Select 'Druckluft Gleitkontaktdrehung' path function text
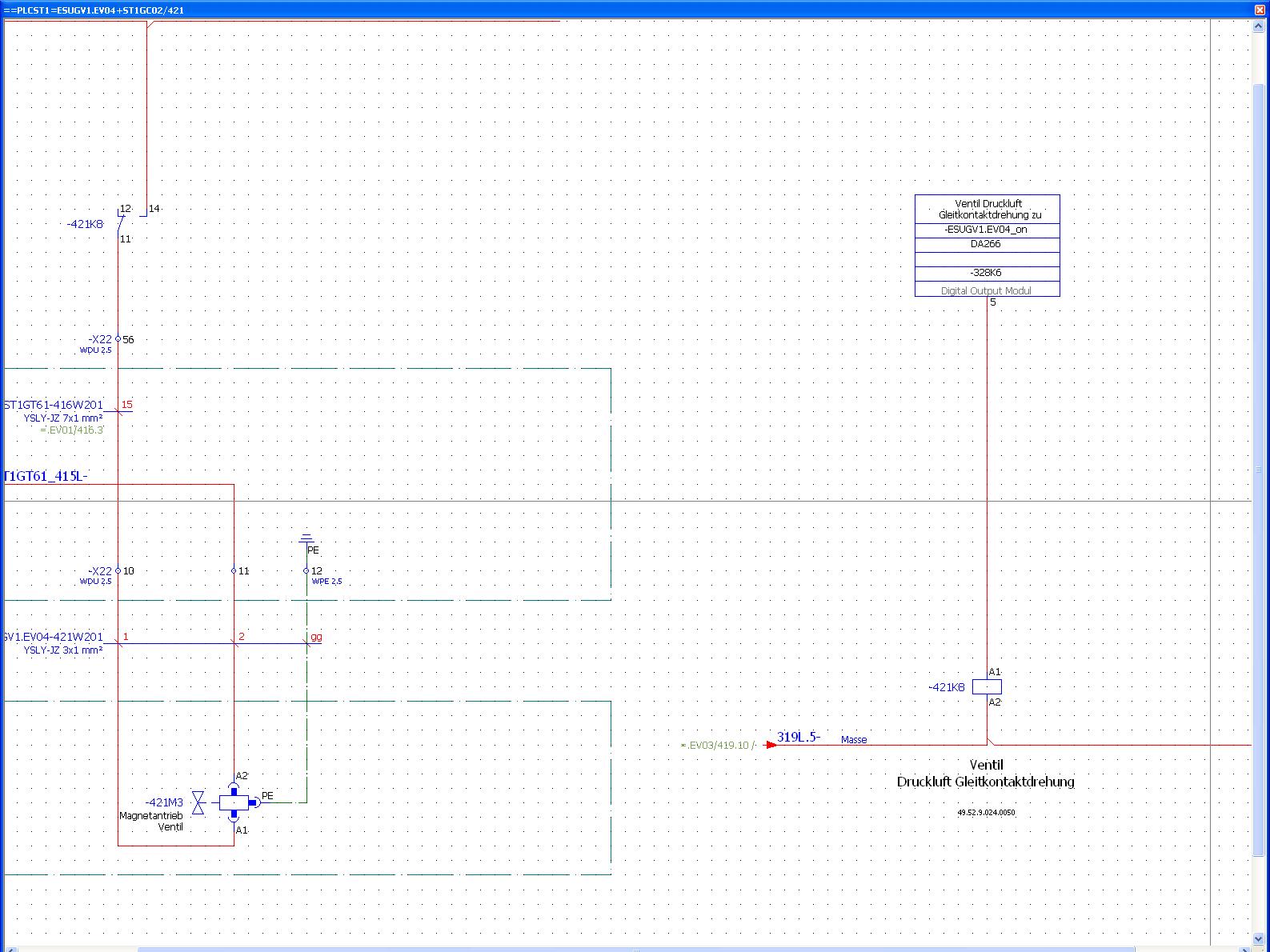 [x=986, y=782]
